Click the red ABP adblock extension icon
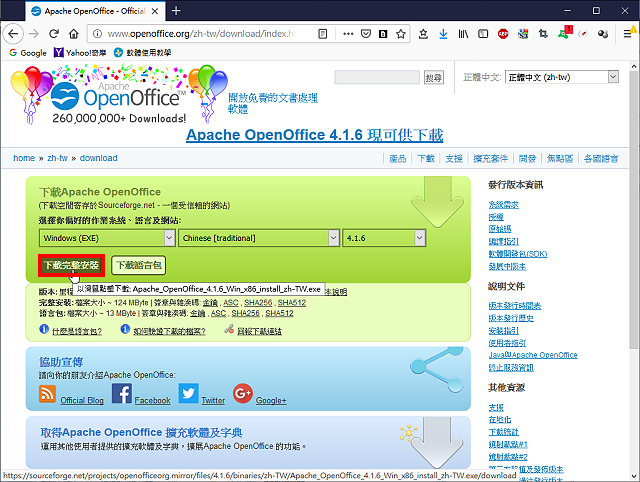This screenshot has height=482, width=640. tap(503, 34)
